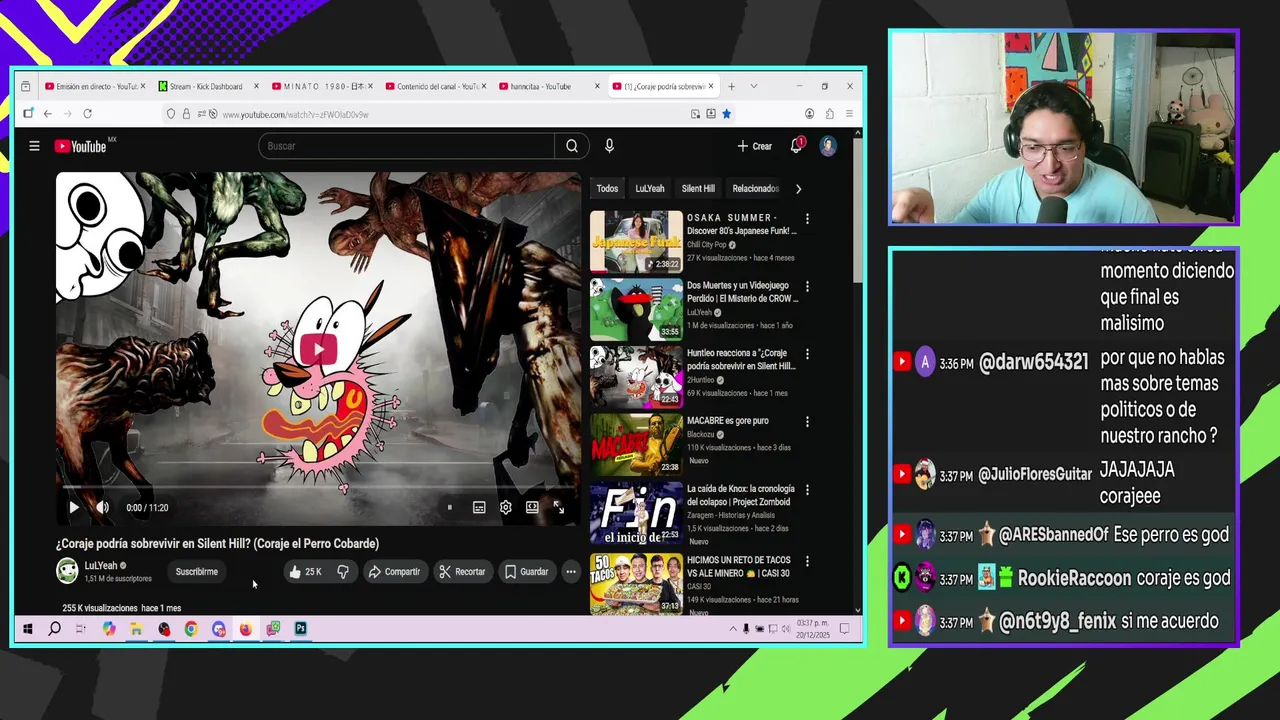Image resolution: width=1280 pixels, height=720 pixels.
Task: Click the Recortar clip button
Action: tap(461, 572)
